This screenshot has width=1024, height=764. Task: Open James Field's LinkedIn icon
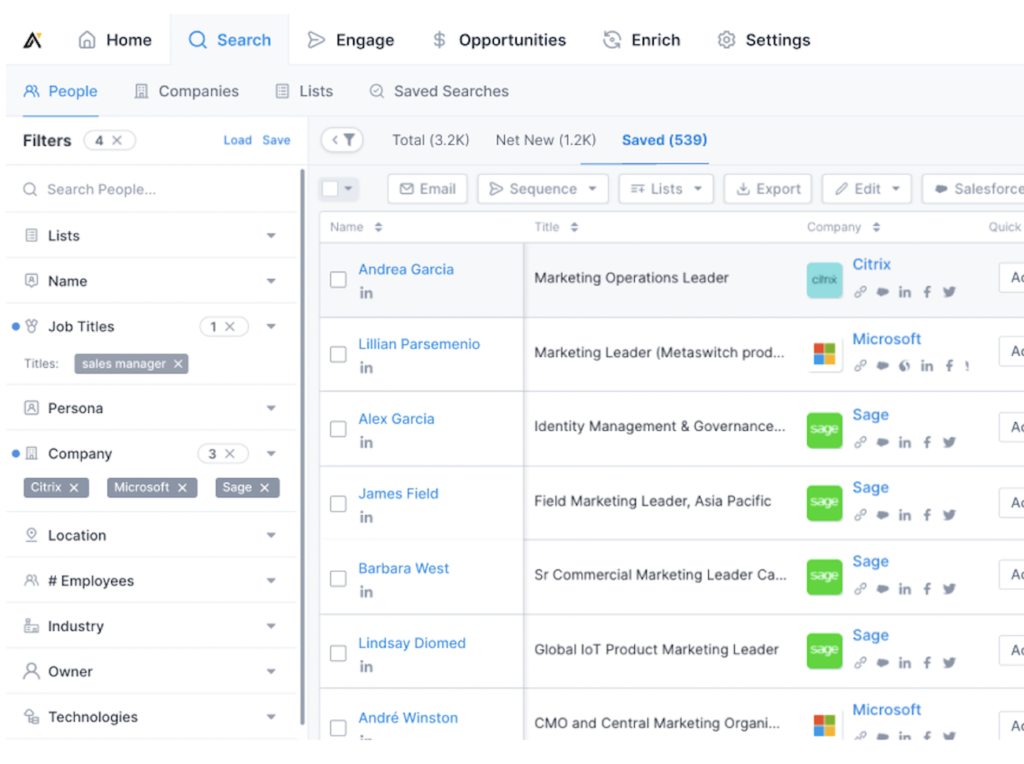366,518
